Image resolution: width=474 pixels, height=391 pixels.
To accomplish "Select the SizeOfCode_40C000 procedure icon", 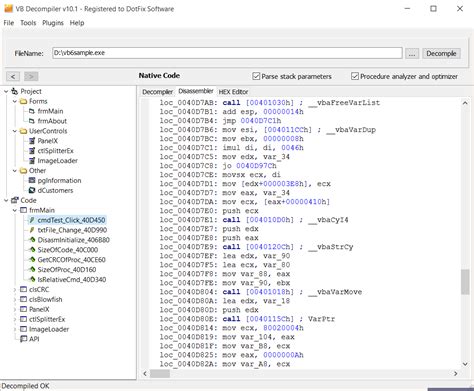I will click(32, 250).
